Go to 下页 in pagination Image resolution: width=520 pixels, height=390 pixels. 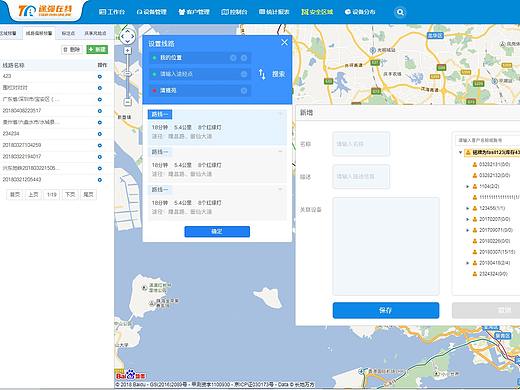click(x=70, y=194)
